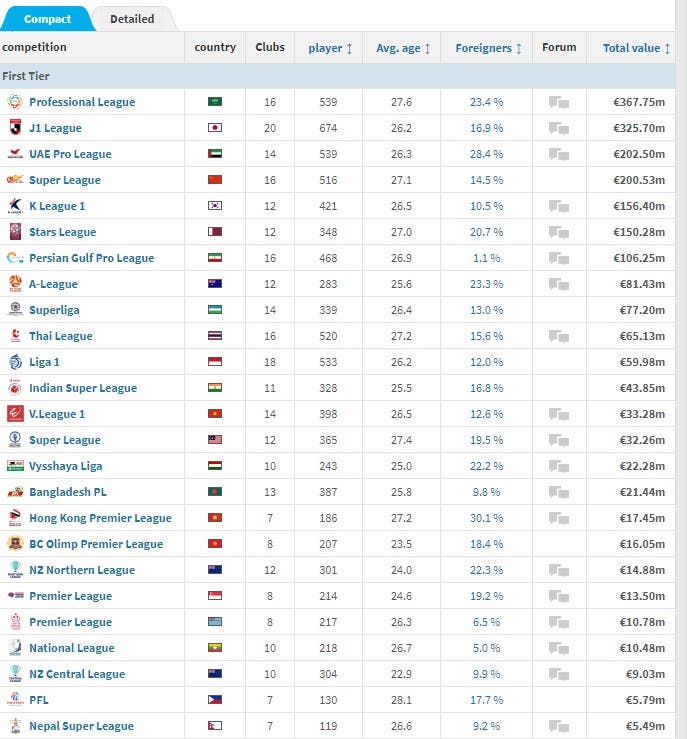Click the Indian Super League logo

15,388
